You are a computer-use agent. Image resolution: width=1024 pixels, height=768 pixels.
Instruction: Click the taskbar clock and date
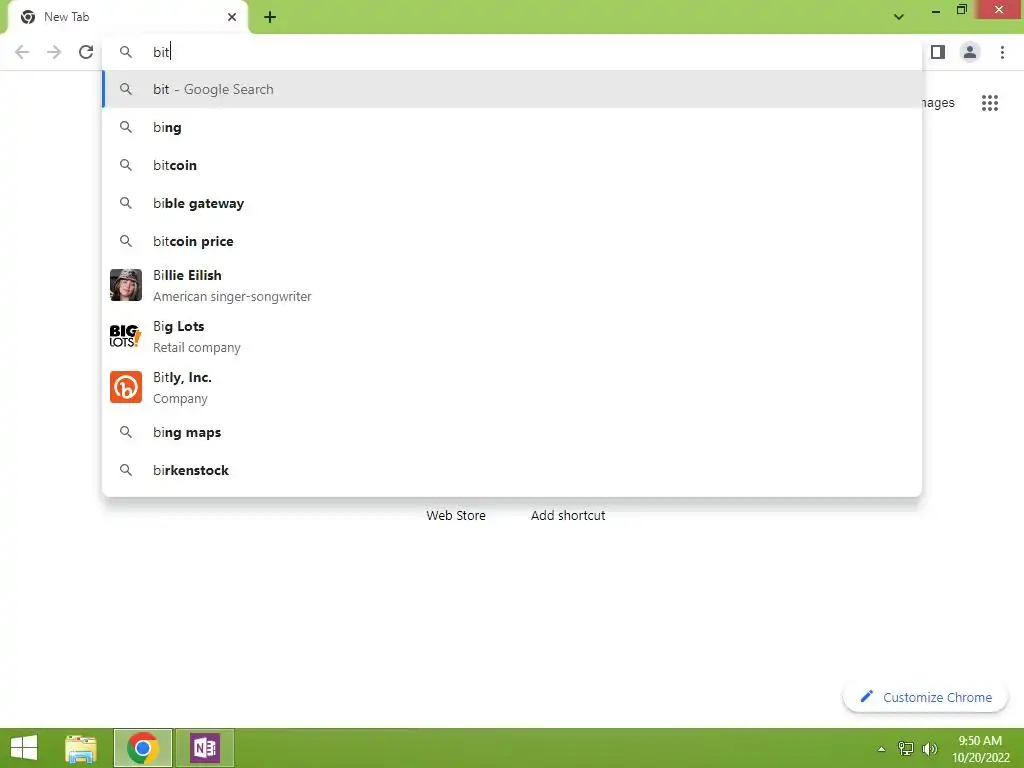point(980,749)
